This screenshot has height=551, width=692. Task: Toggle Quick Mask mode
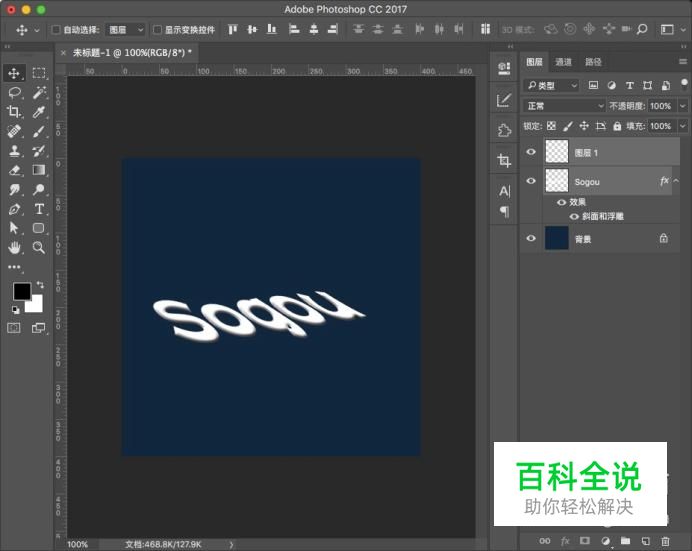[14, 328]
